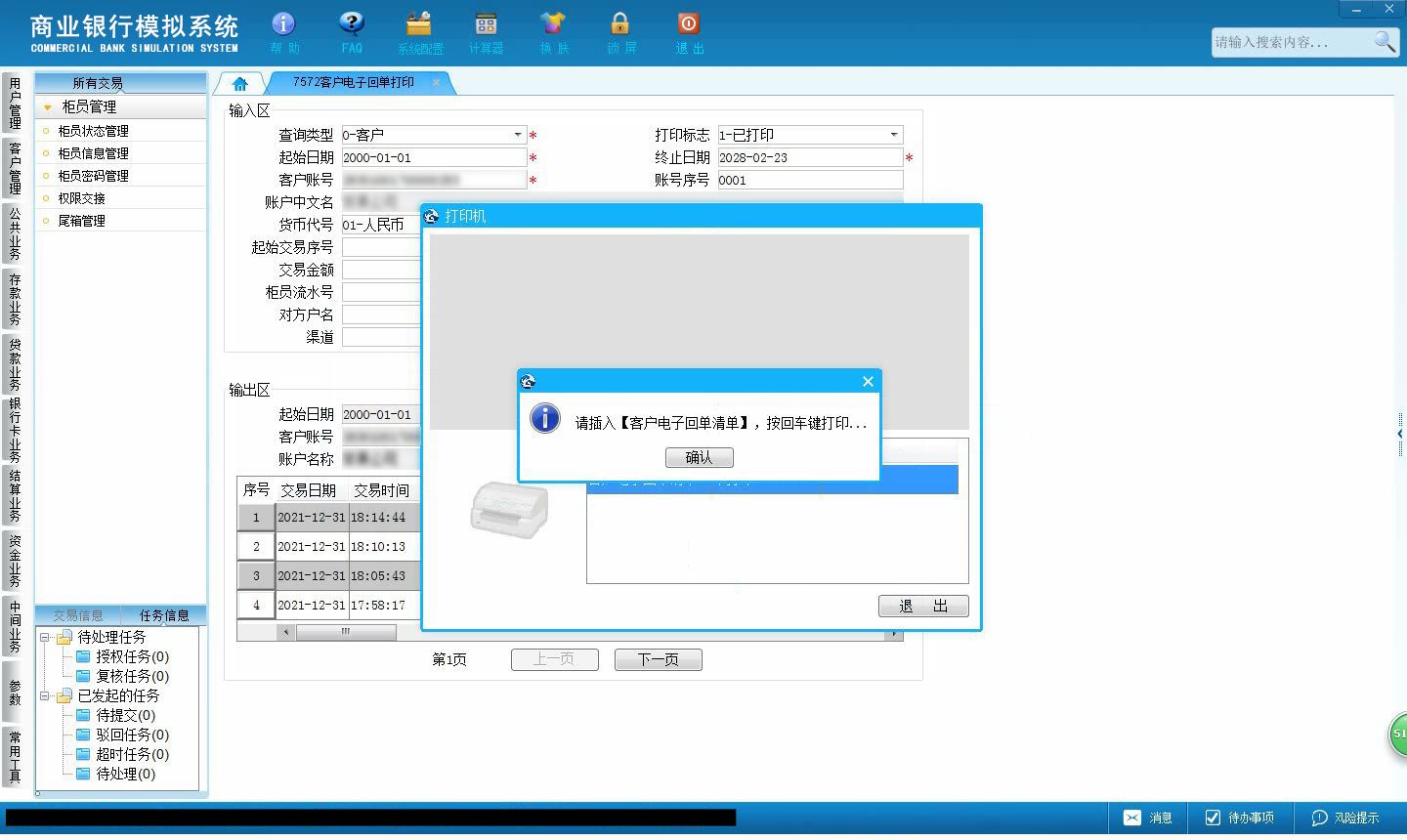Click the right edge panel collapse arrow

[1400, 434]
